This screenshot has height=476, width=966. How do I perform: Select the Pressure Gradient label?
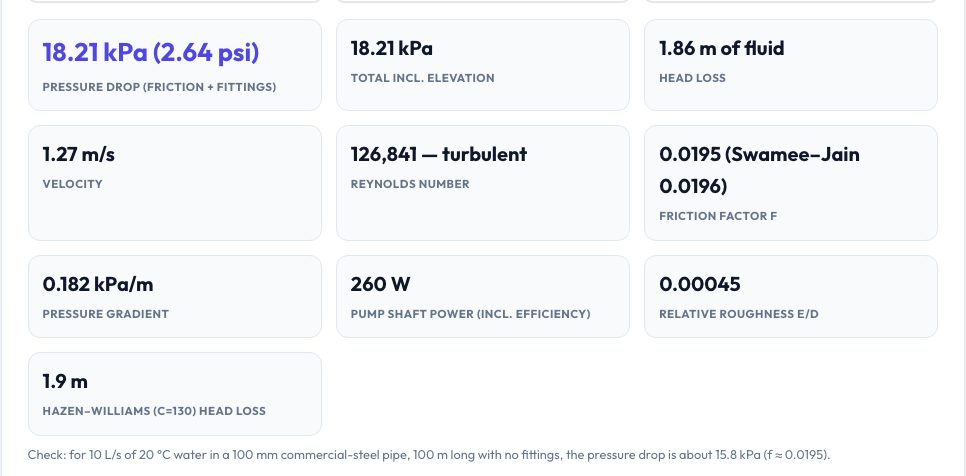pyautogui.click(x=105, y=314)
